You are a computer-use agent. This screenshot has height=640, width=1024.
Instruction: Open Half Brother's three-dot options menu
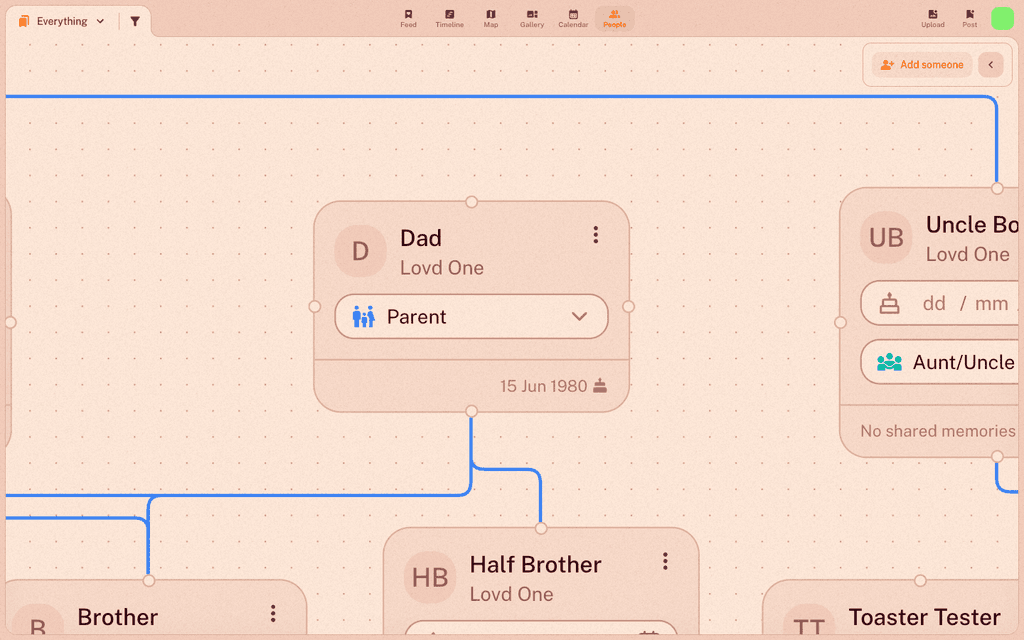[x=665, y=562]
